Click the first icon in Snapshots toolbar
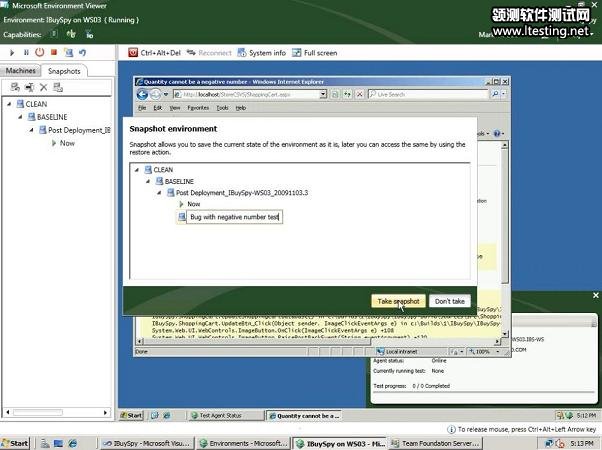602x450 pixels. (x=13, y=87)
